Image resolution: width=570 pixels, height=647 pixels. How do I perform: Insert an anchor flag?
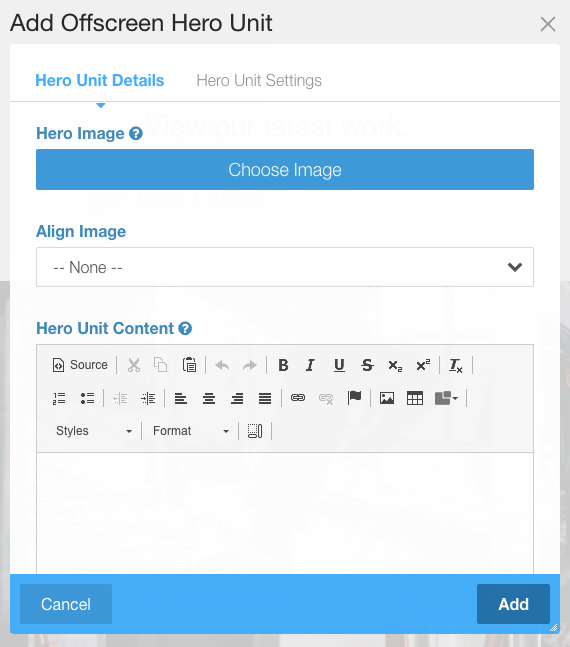pyautogui.click(x=354, y=398)
